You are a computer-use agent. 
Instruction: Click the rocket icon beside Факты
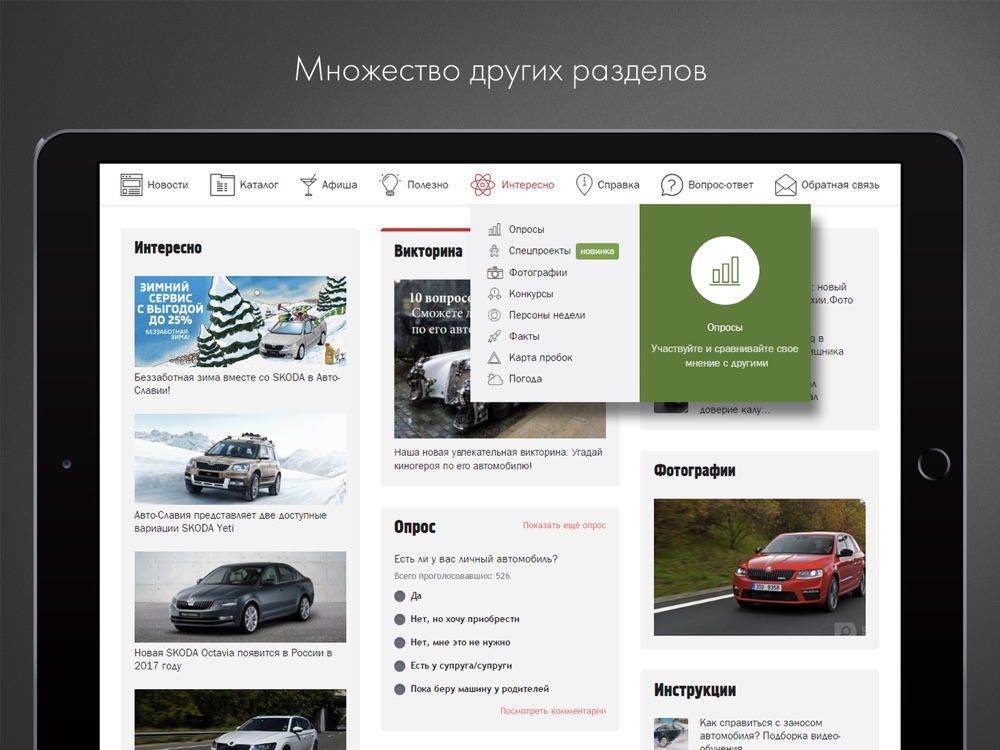494,336
